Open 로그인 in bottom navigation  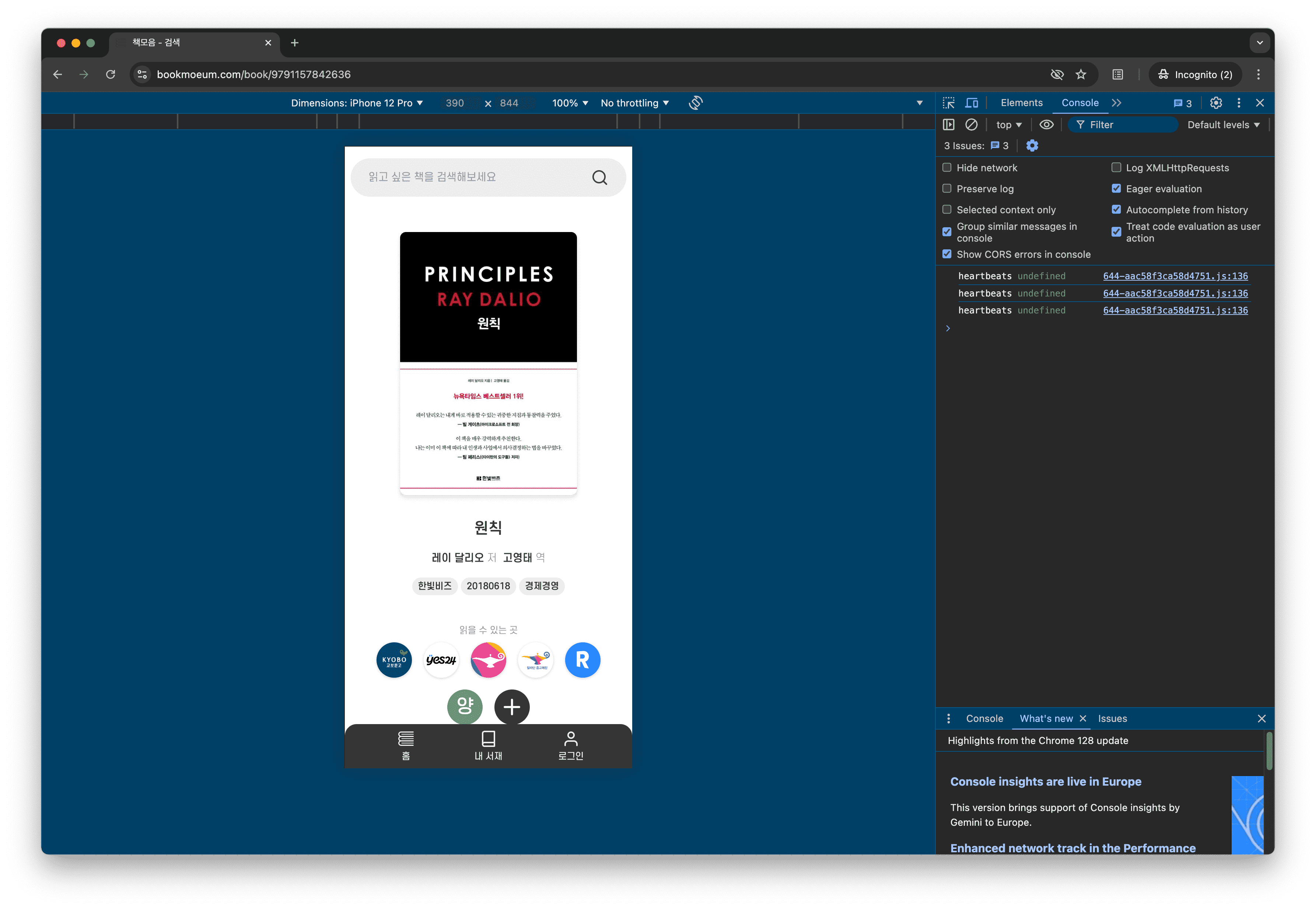[x=570, y=746]
